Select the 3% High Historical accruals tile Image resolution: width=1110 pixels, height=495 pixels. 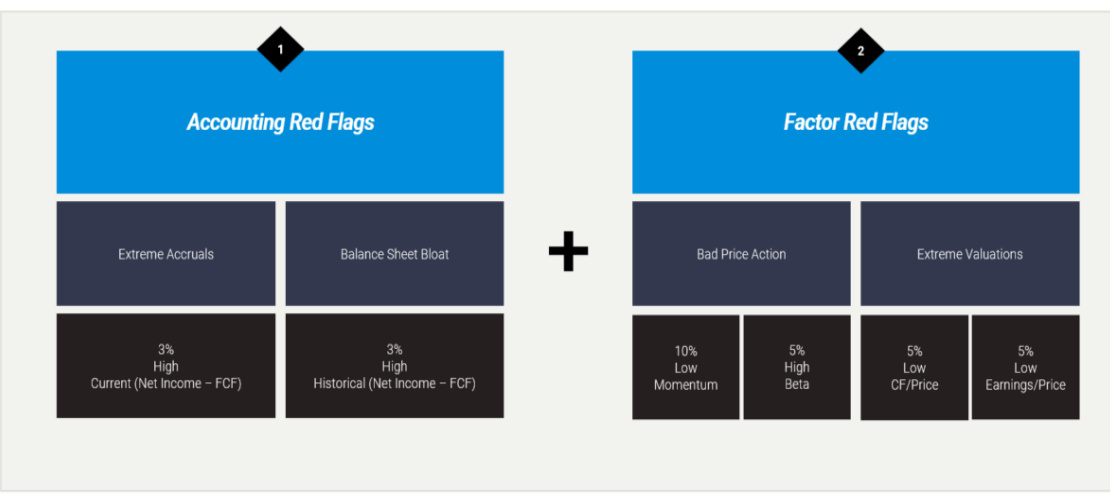tap(395, 366)
